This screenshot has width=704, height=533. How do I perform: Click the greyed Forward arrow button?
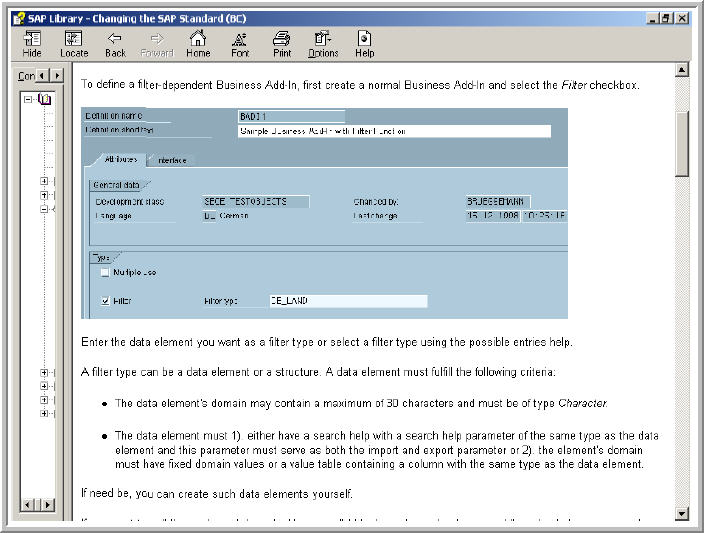[157, 44]
